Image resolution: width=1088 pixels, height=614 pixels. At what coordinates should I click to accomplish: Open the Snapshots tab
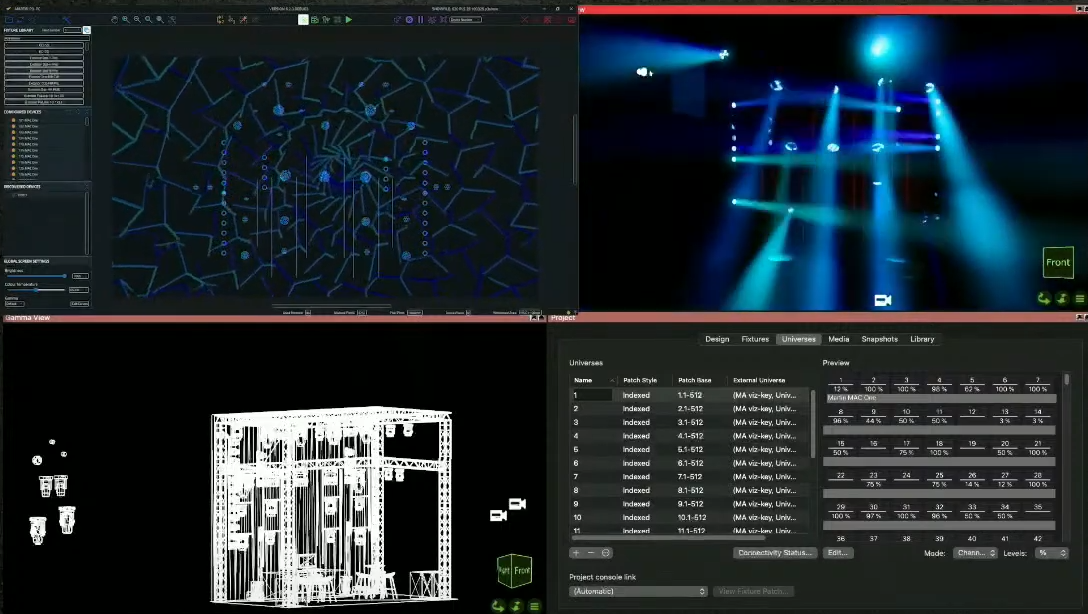[879, 339]
